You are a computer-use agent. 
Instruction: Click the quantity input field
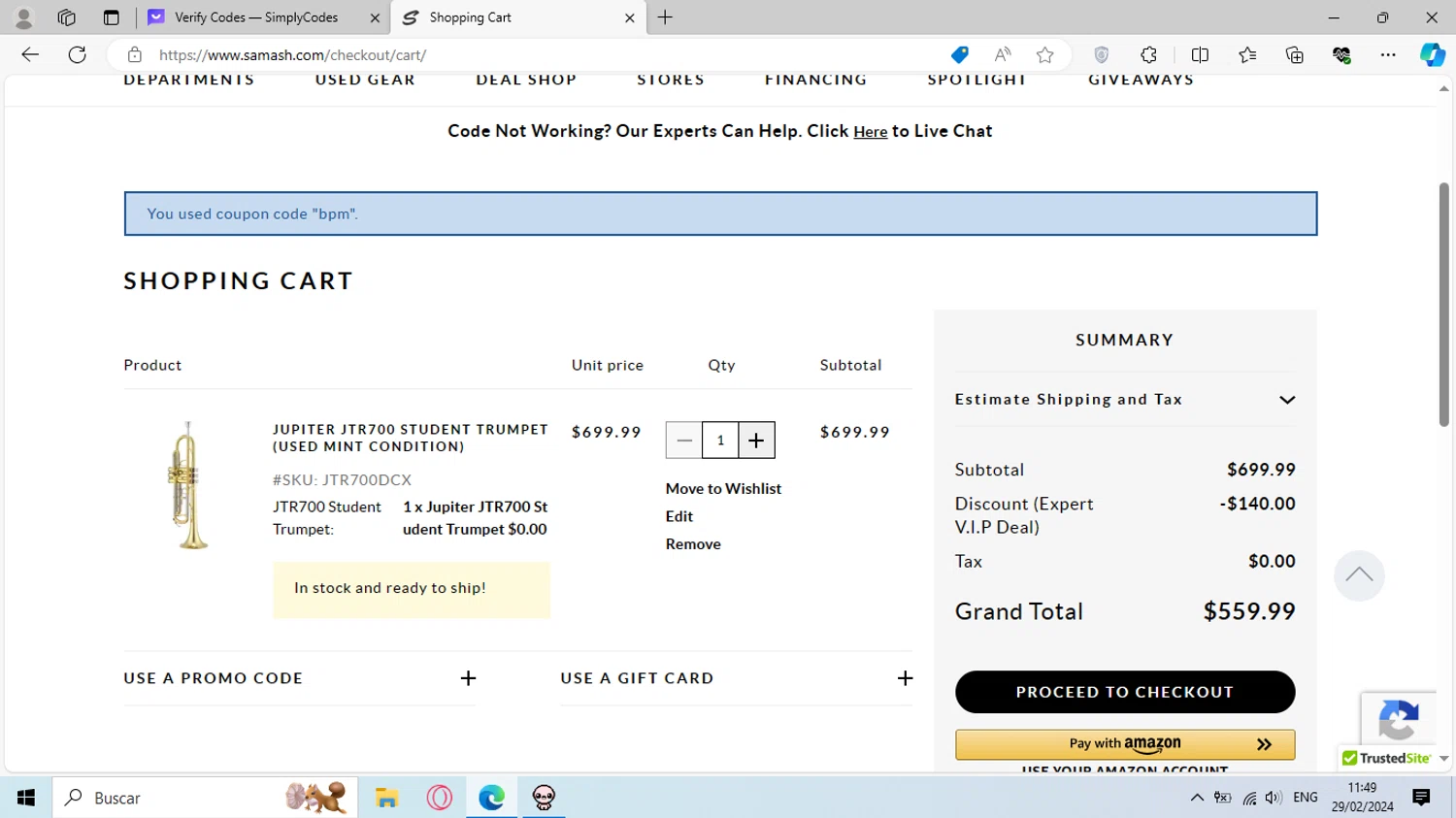click(720, 441)
